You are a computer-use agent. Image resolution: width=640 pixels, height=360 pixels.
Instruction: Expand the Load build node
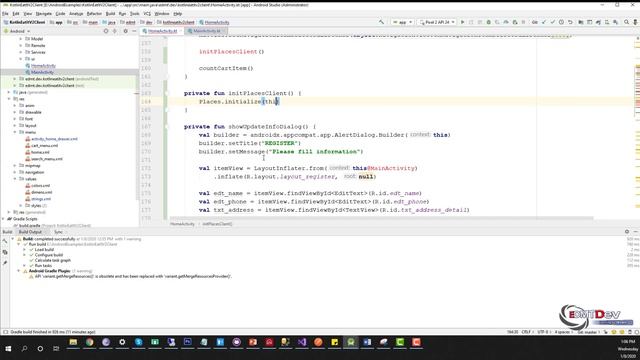click(x=24, y=249)
